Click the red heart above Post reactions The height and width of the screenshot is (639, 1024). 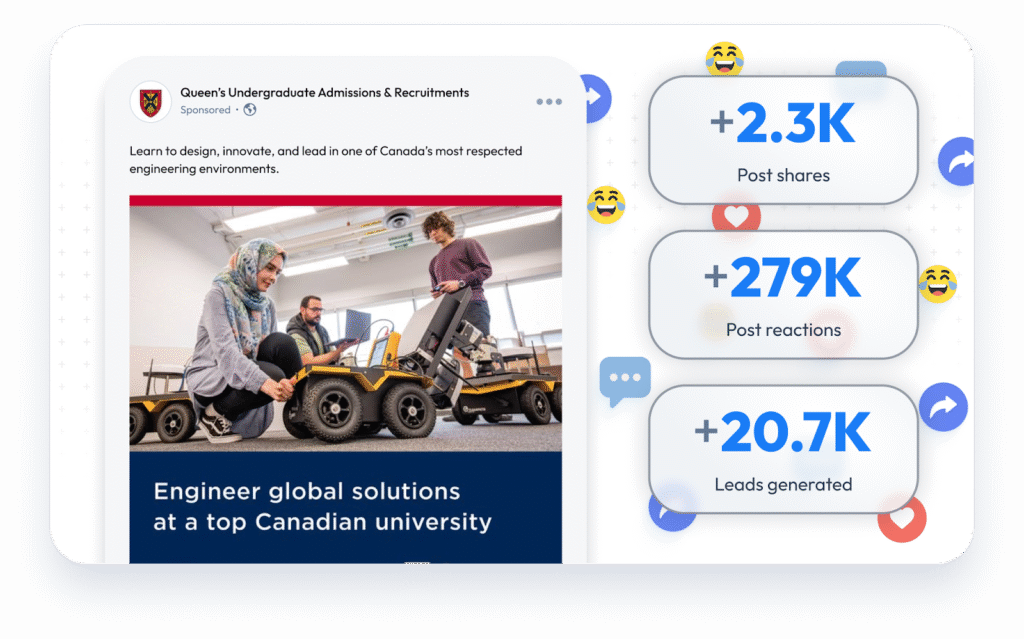[x=736, y=214]
